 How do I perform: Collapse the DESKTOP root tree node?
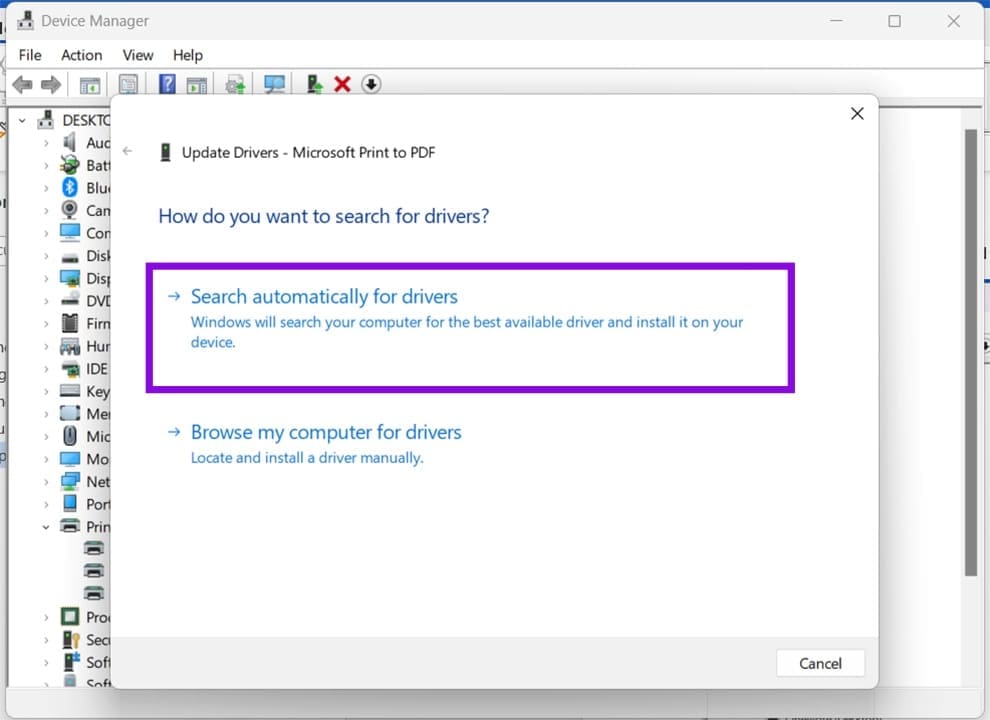pyautogui.click(x=22, y=120)
